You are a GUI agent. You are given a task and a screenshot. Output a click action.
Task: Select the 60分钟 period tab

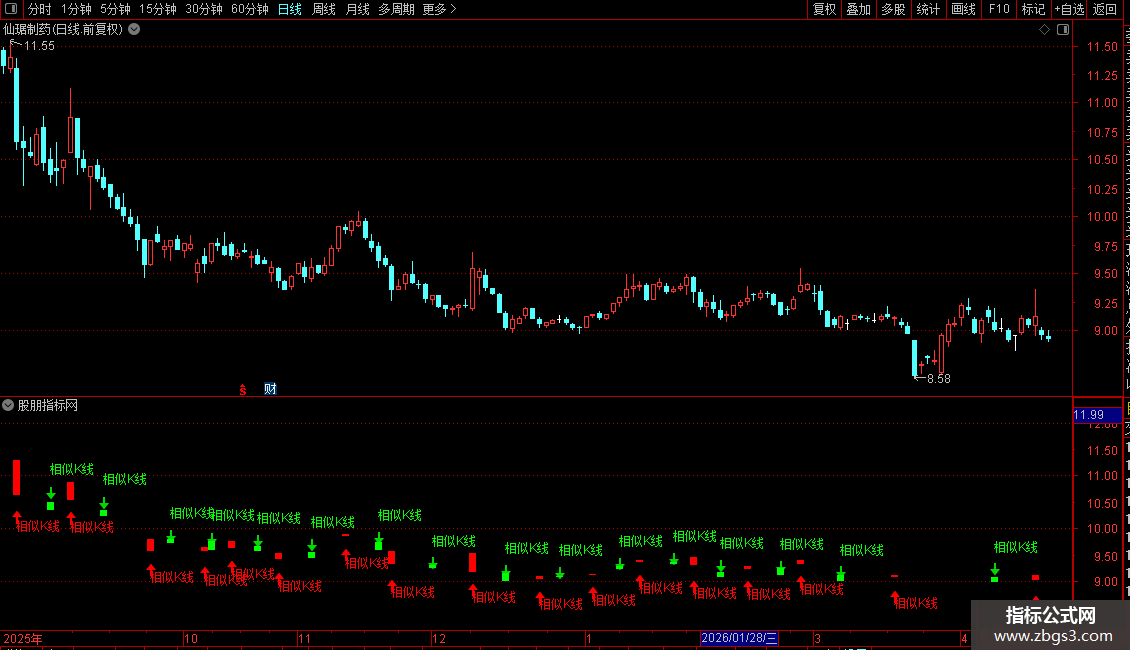pyautogui.click(x=249, y=9)
